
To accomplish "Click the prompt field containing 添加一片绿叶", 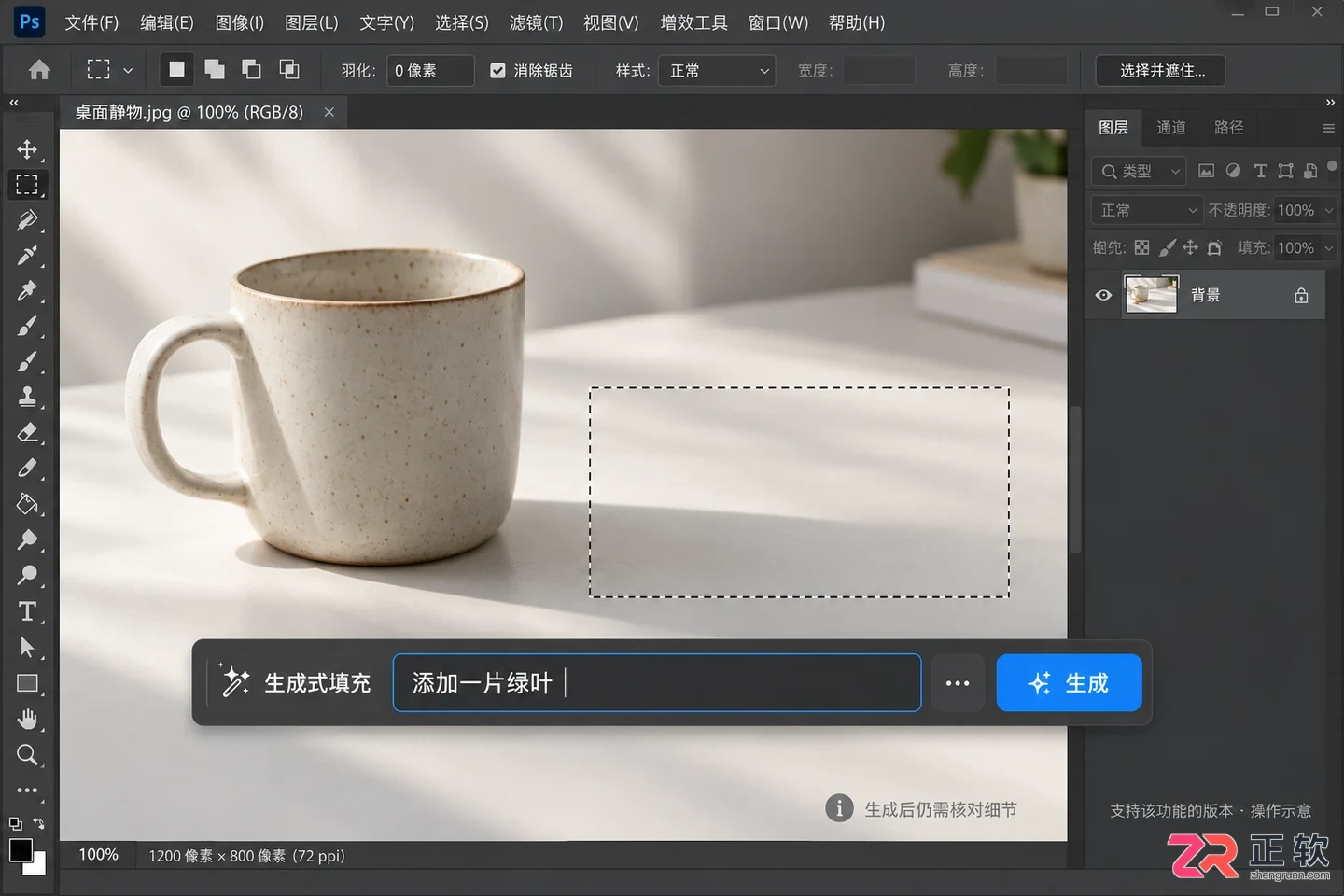I will (657, 682).
